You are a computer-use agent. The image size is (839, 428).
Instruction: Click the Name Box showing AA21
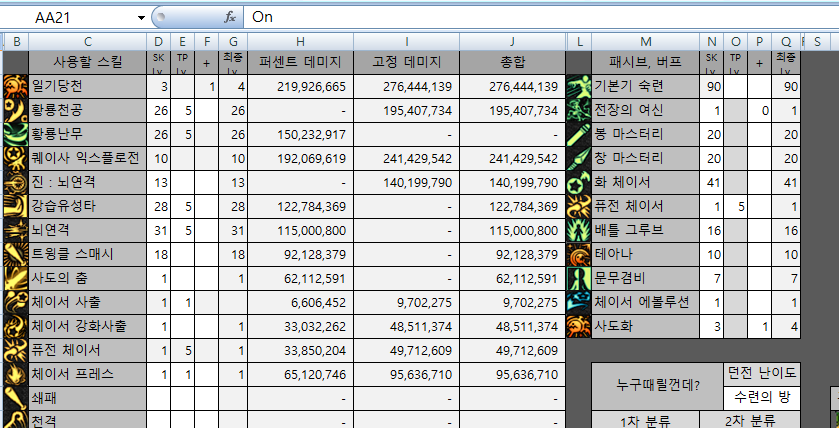(75, 18)
